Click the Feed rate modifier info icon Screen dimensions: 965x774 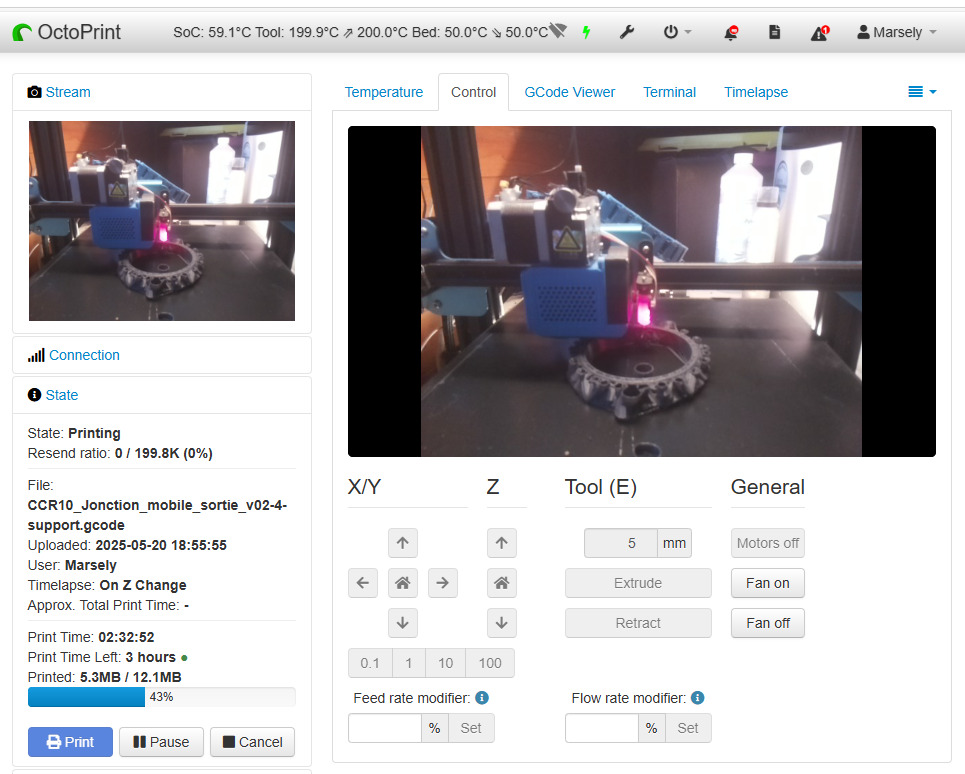[482, 698]
